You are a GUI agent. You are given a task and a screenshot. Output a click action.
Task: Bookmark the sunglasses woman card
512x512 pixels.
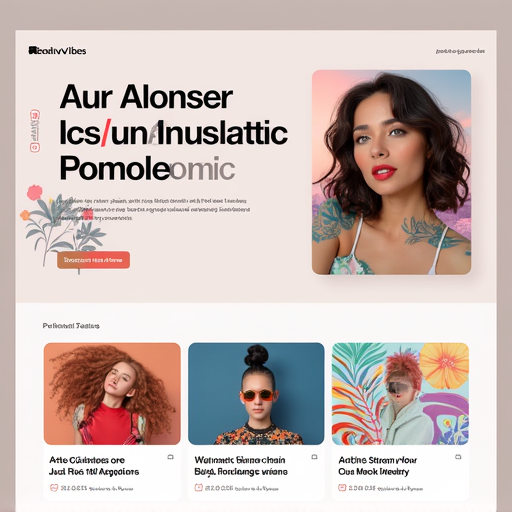point(314,457)
